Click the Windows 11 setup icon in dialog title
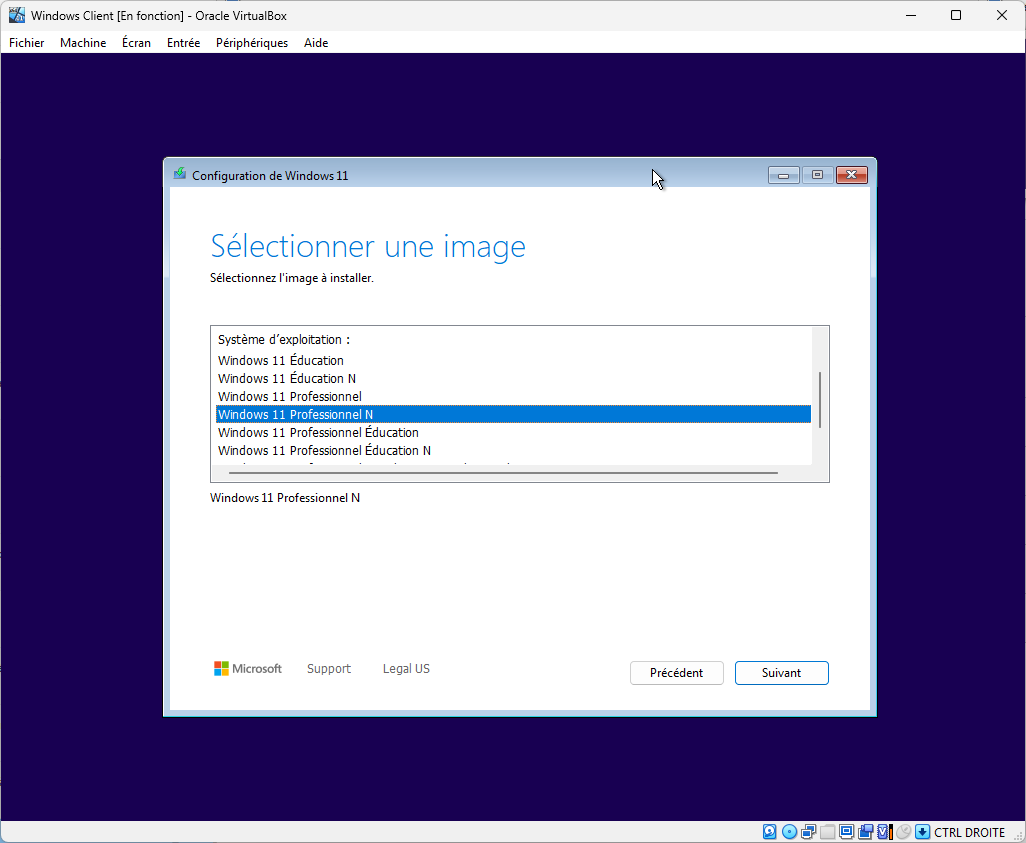1026x843 pixels. (180, 175)
